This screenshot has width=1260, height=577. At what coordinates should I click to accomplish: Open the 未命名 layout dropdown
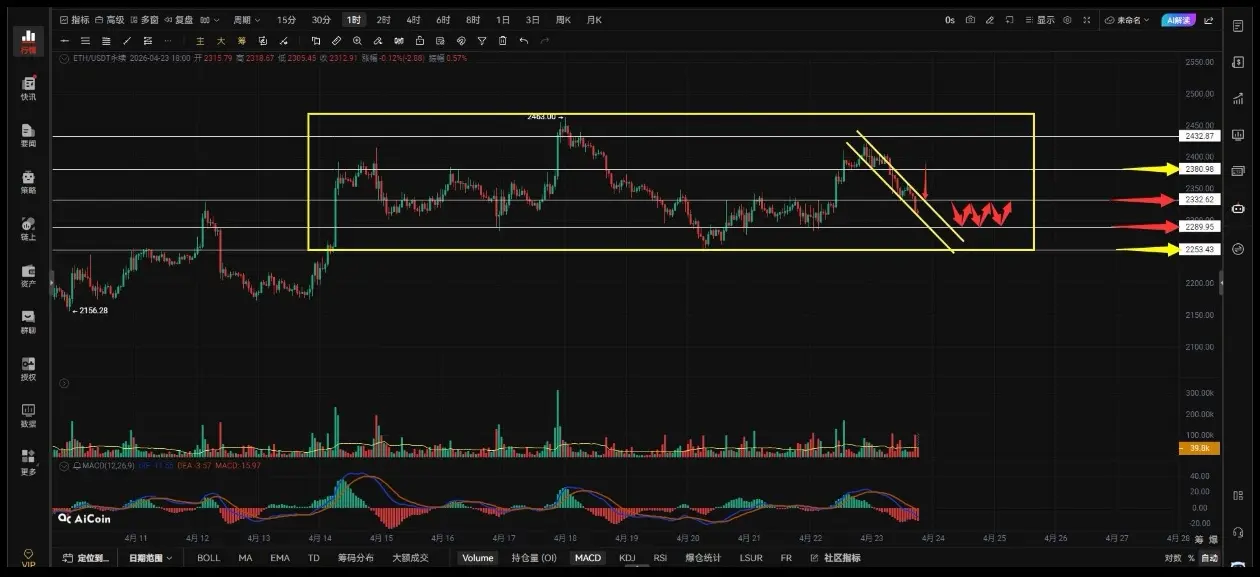click(x=1127, y=20)
